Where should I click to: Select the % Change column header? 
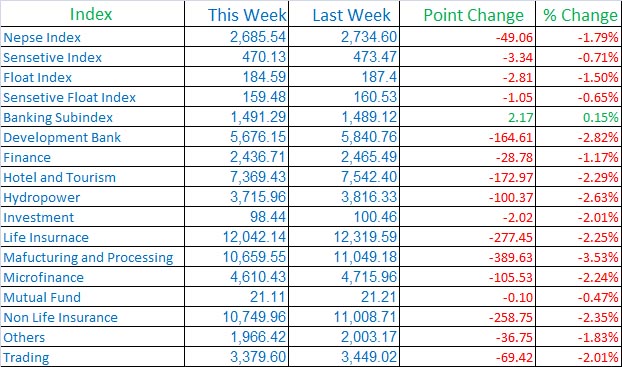click(x=580, y=15)
